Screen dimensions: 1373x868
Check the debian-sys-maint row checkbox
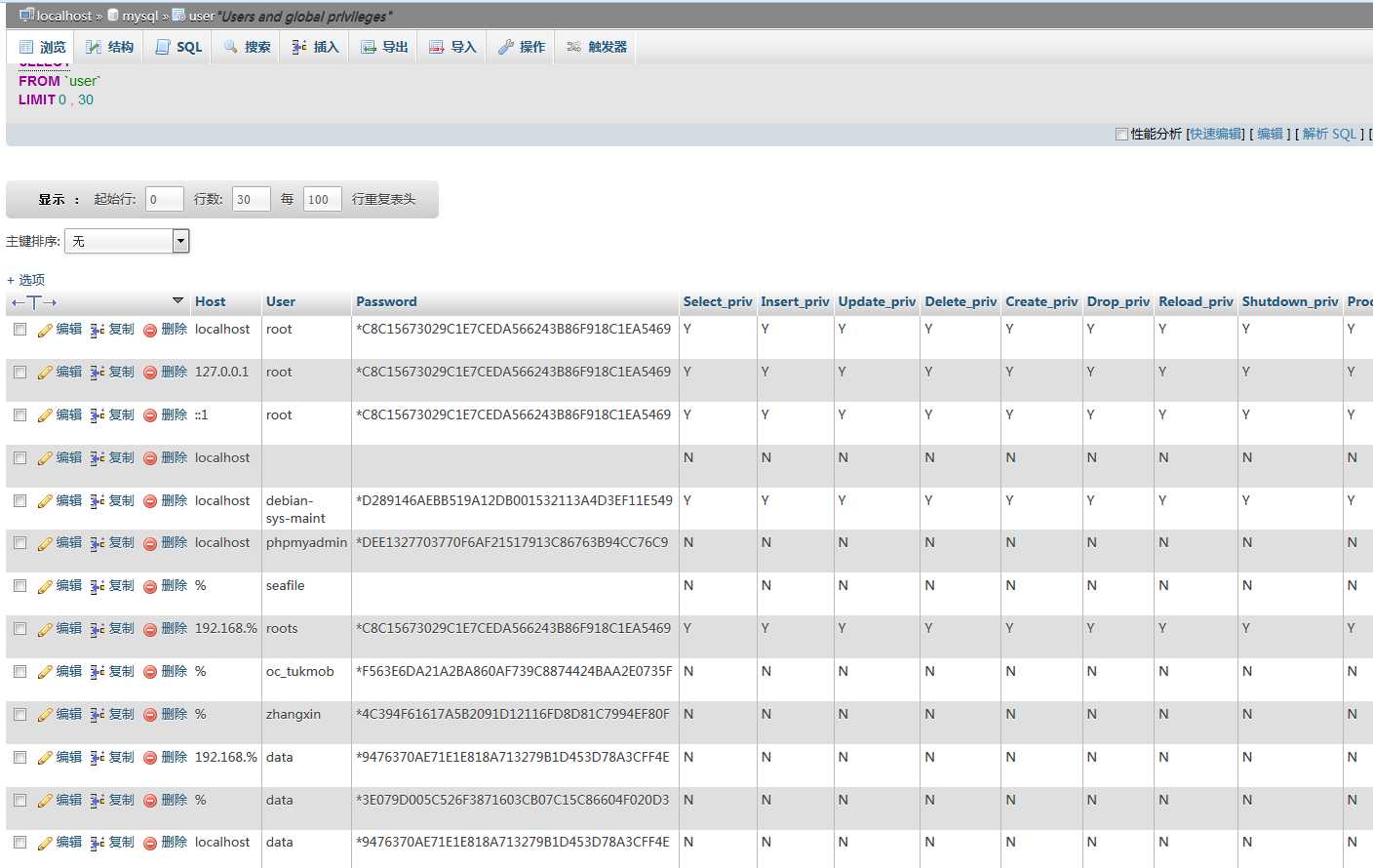coord(20,501)
